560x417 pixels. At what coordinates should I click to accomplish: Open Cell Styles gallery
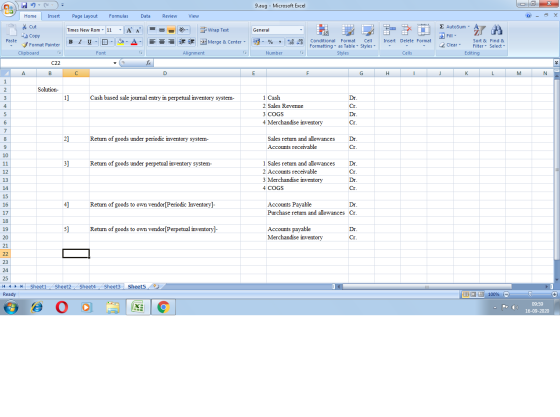point(368,36)
